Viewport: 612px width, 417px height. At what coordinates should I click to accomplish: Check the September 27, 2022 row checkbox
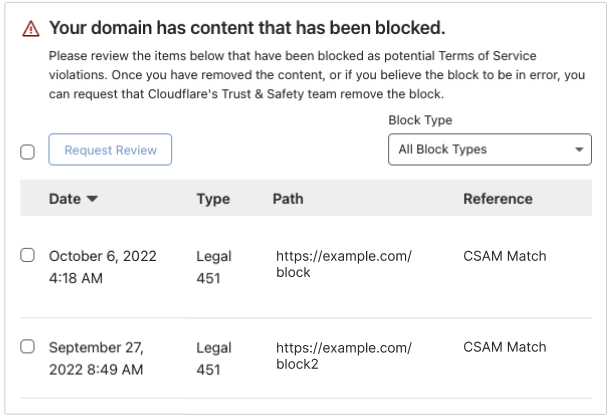pyautogui.click(x=28, y=347)
